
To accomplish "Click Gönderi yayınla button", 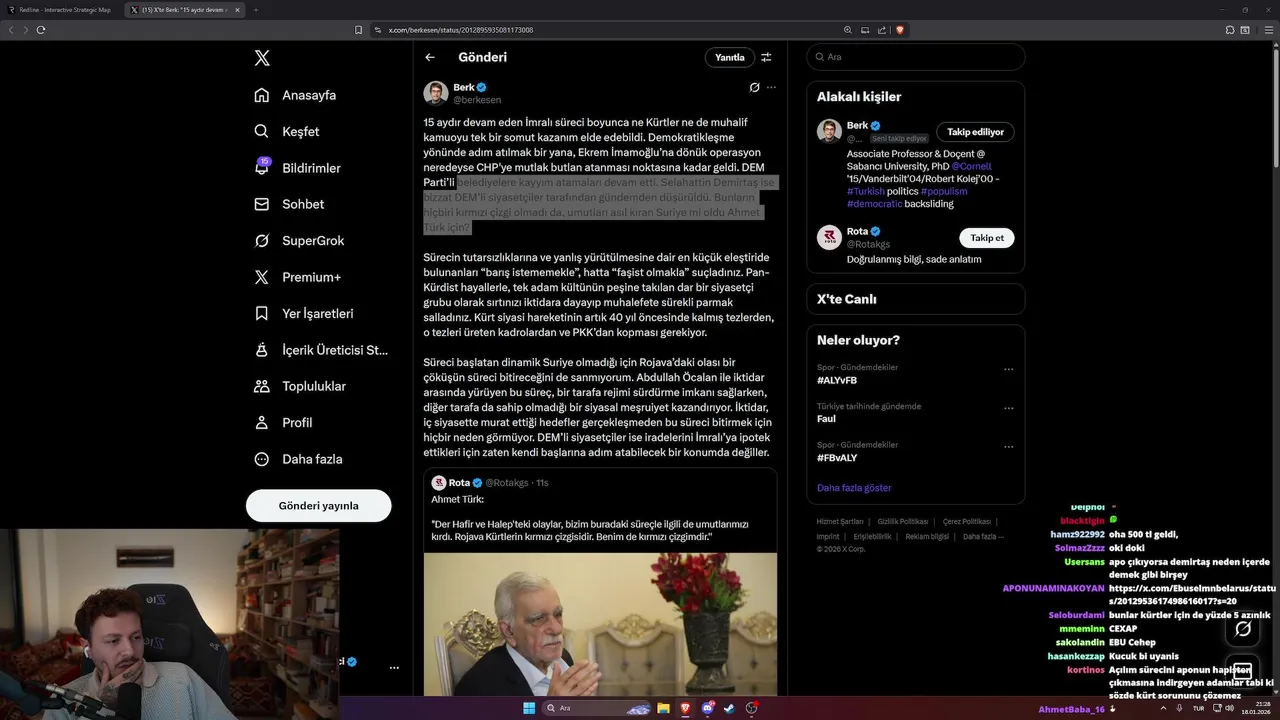I will (318, 505).
